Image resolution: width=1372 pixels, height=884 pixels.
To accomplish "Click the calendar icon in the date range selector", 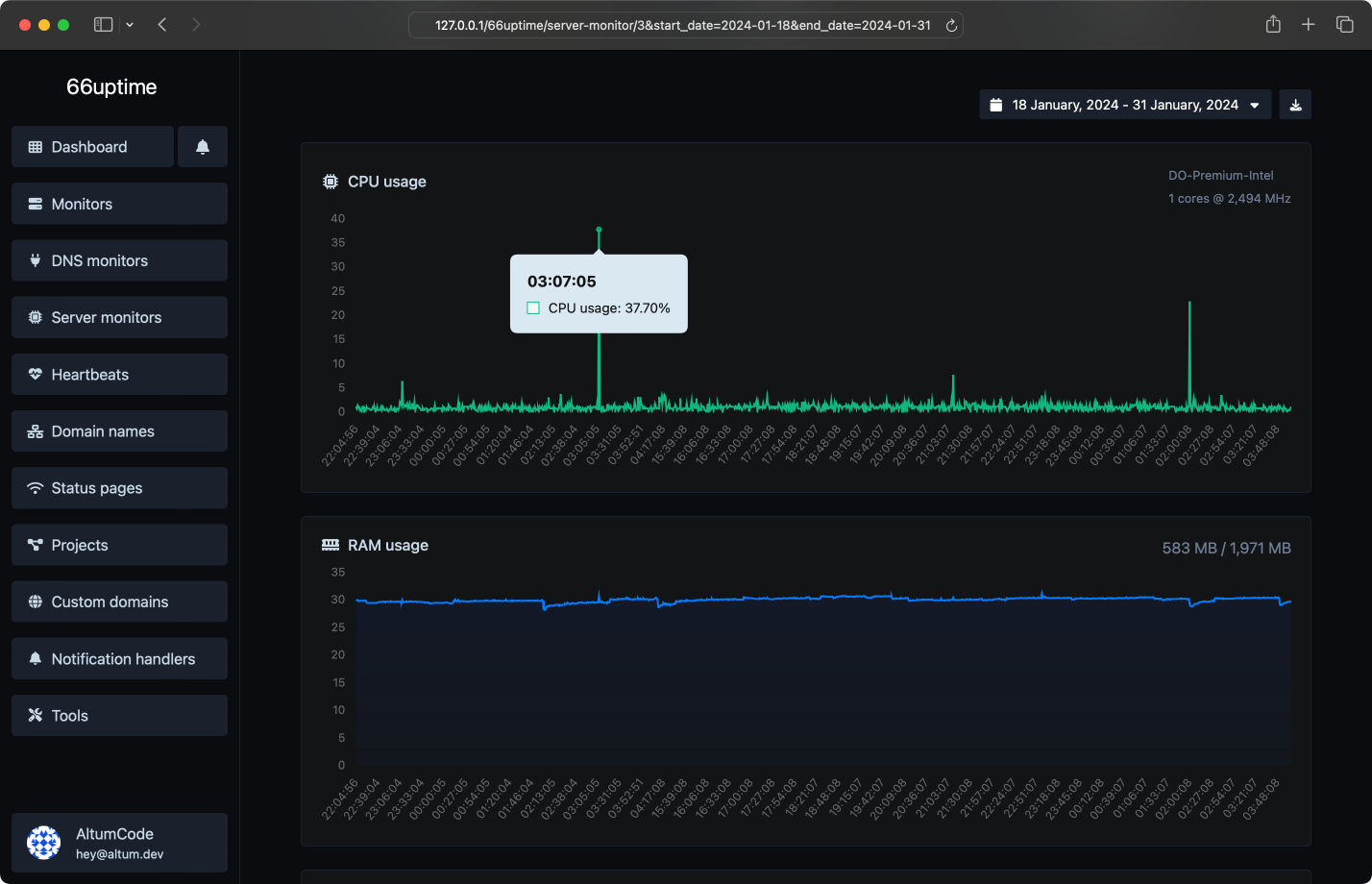I will pyautogui.click(x=995, y=104).
